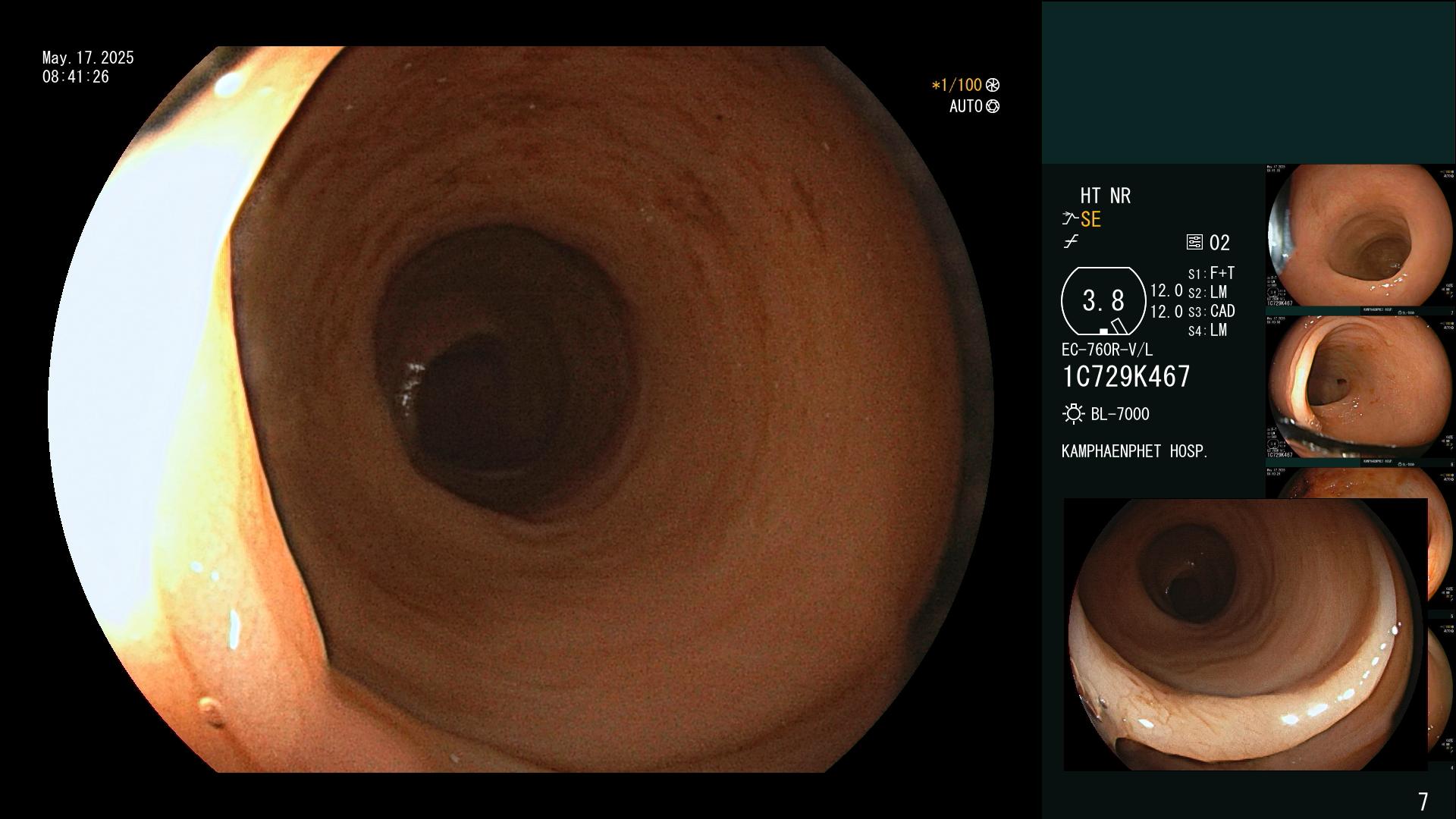The height and width of the screenshot is (819, 1456).
Task: Click the S2: LM switch assignment
Action: pos(1207,292)
